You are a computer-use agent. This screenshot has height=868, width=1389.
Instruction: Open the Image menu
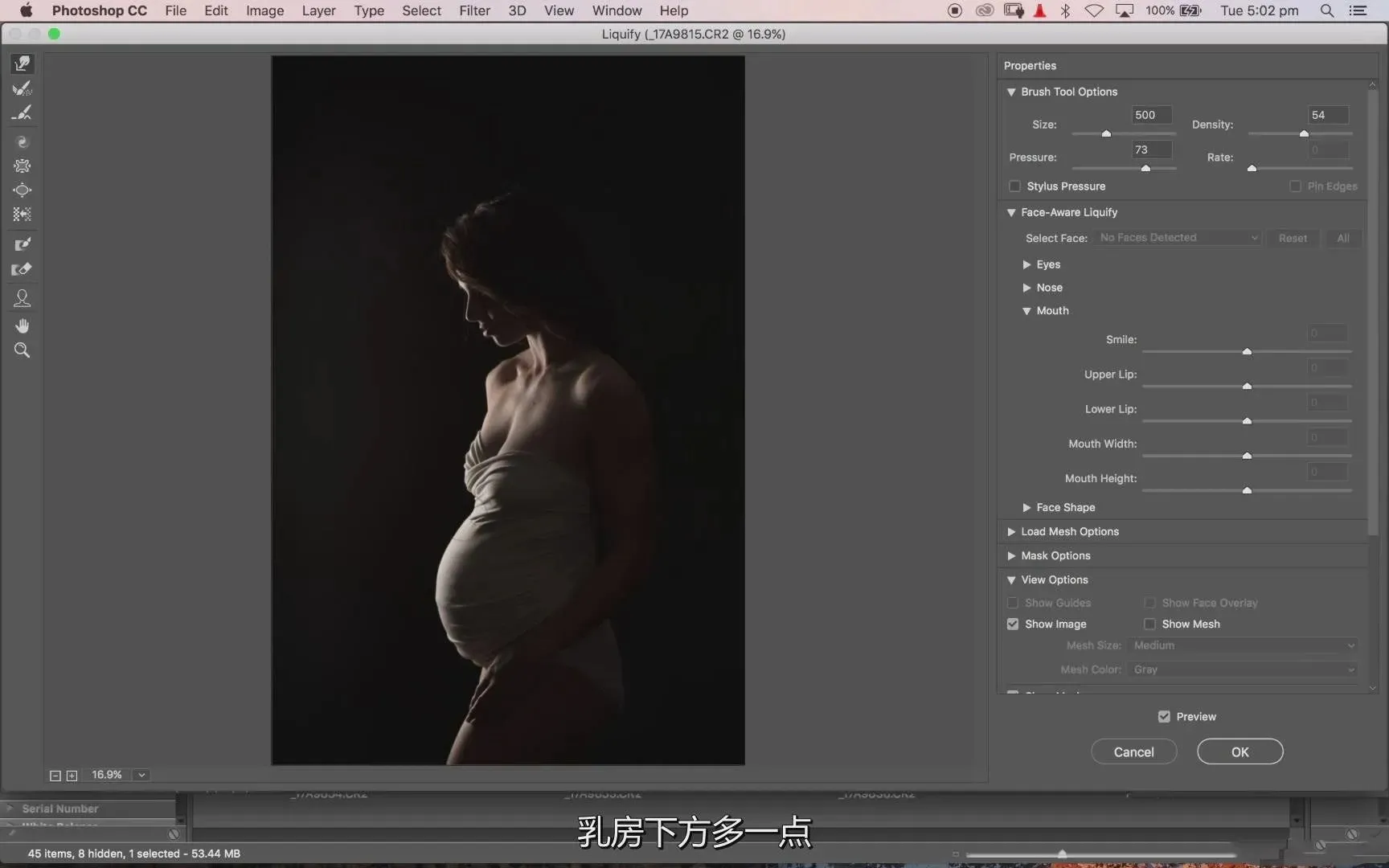point(264,10)
